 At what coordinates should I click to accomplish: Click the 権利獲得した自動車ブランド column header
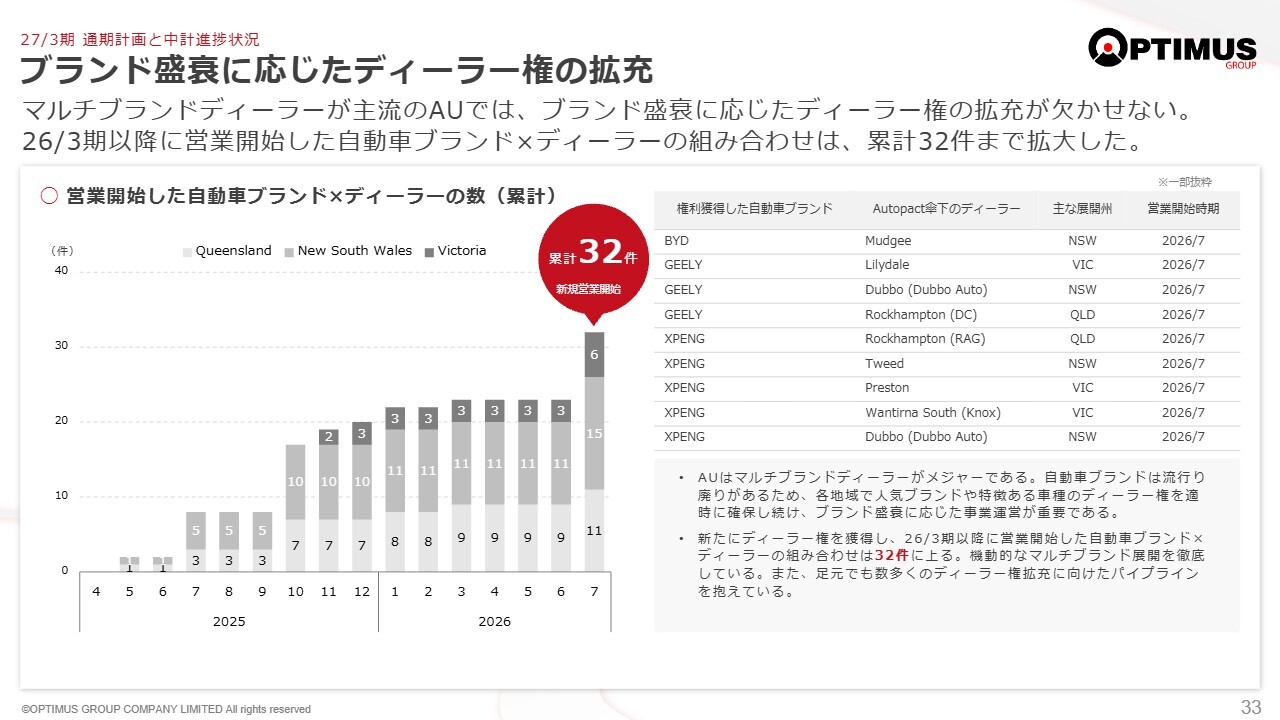coord(754,209)
